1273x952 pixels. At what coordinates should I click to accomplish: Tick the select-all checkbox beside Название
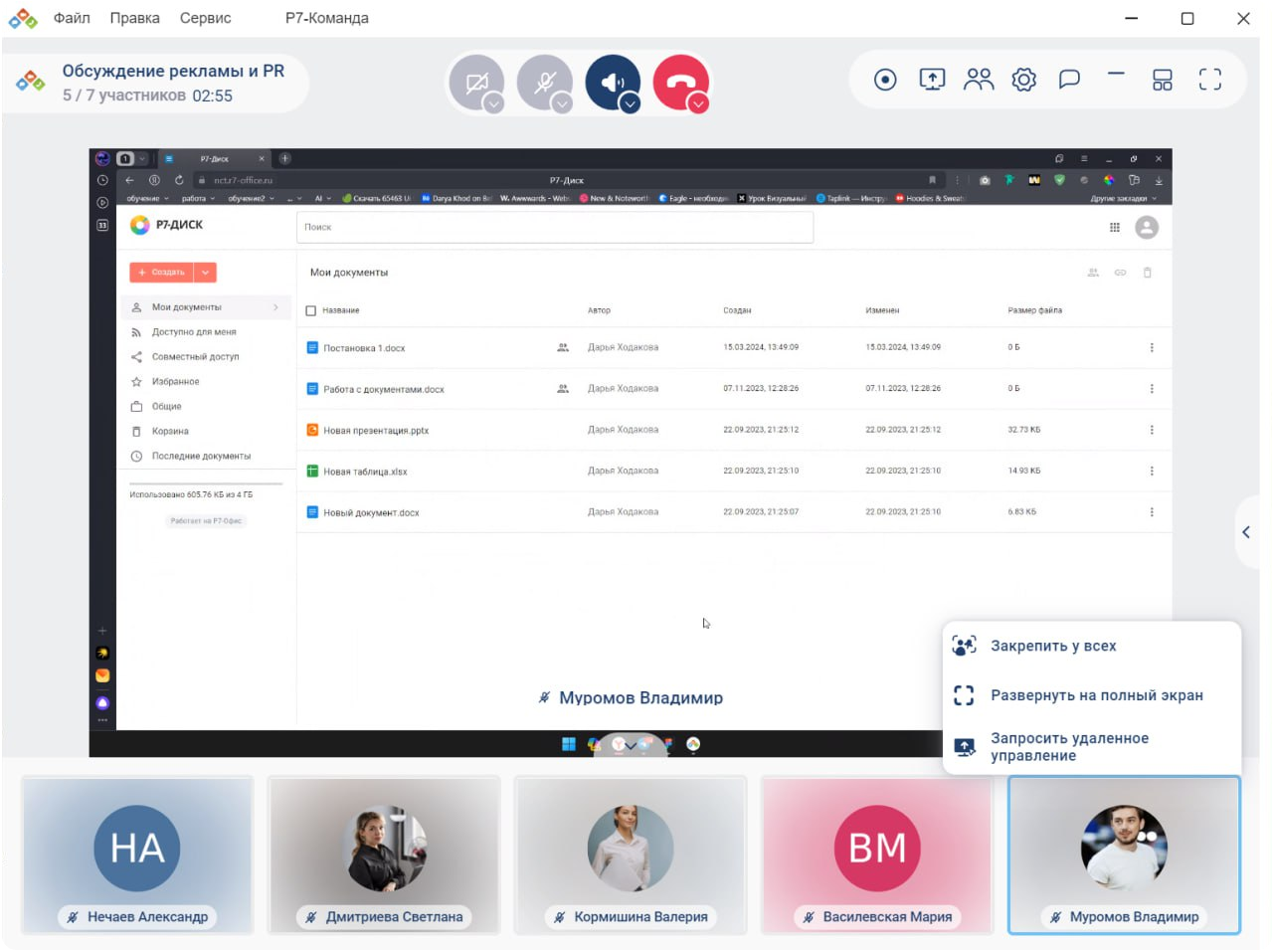(310, 310)
